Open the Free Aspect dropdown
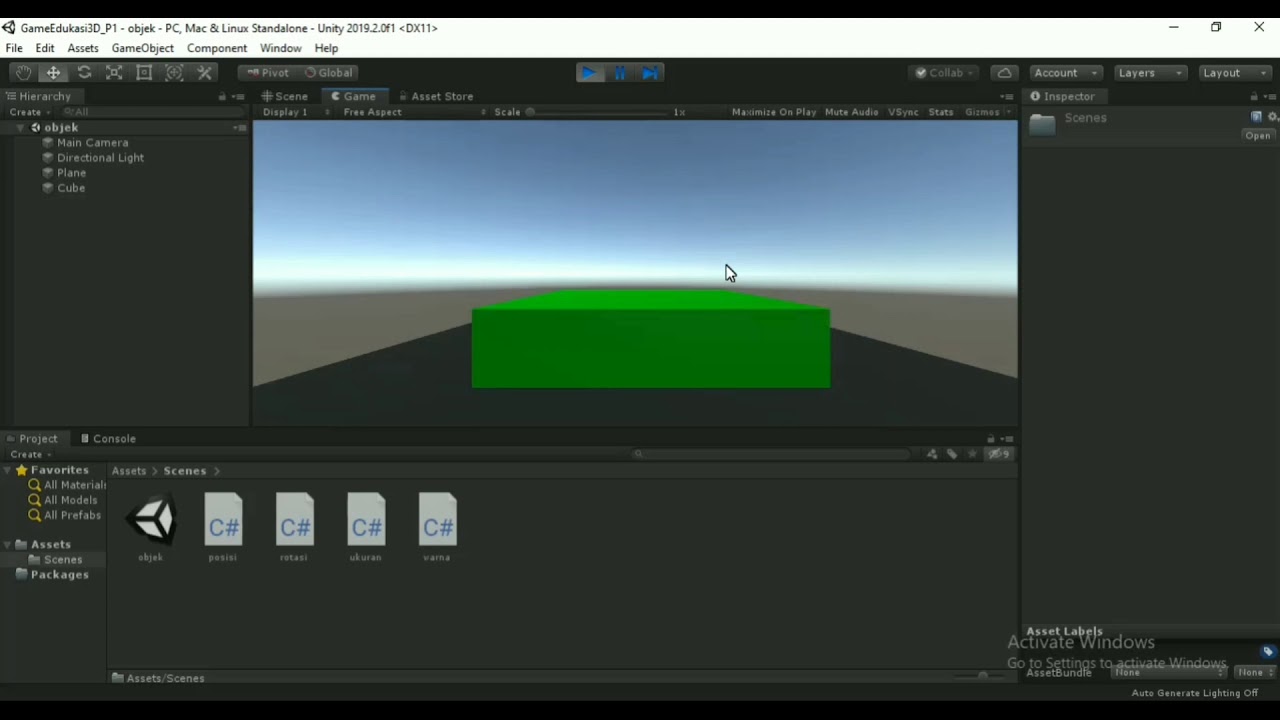The height and width of the screenshot is (720, 1280). click(x=414, y=112)
